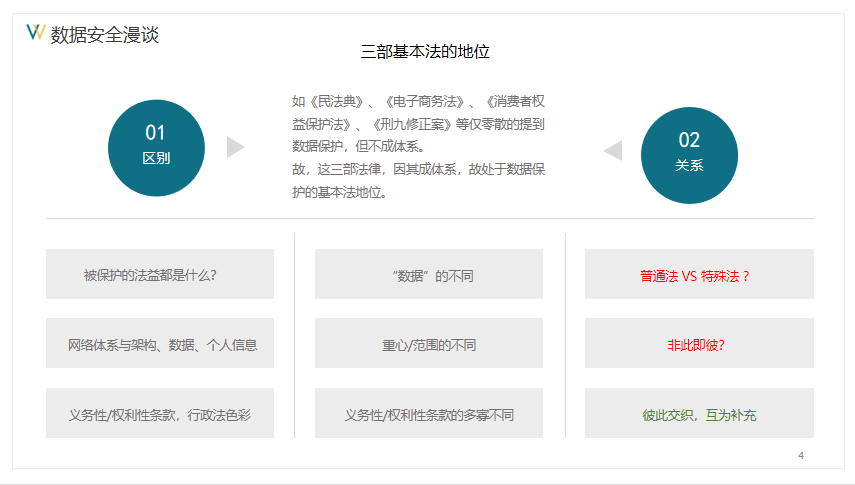Click the 01 区别 teal circle

pos(156,148)
